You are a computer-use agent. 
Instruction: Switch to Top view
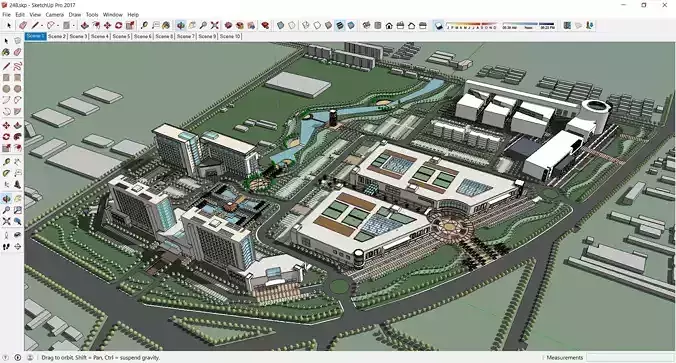[x=378, y=25]
